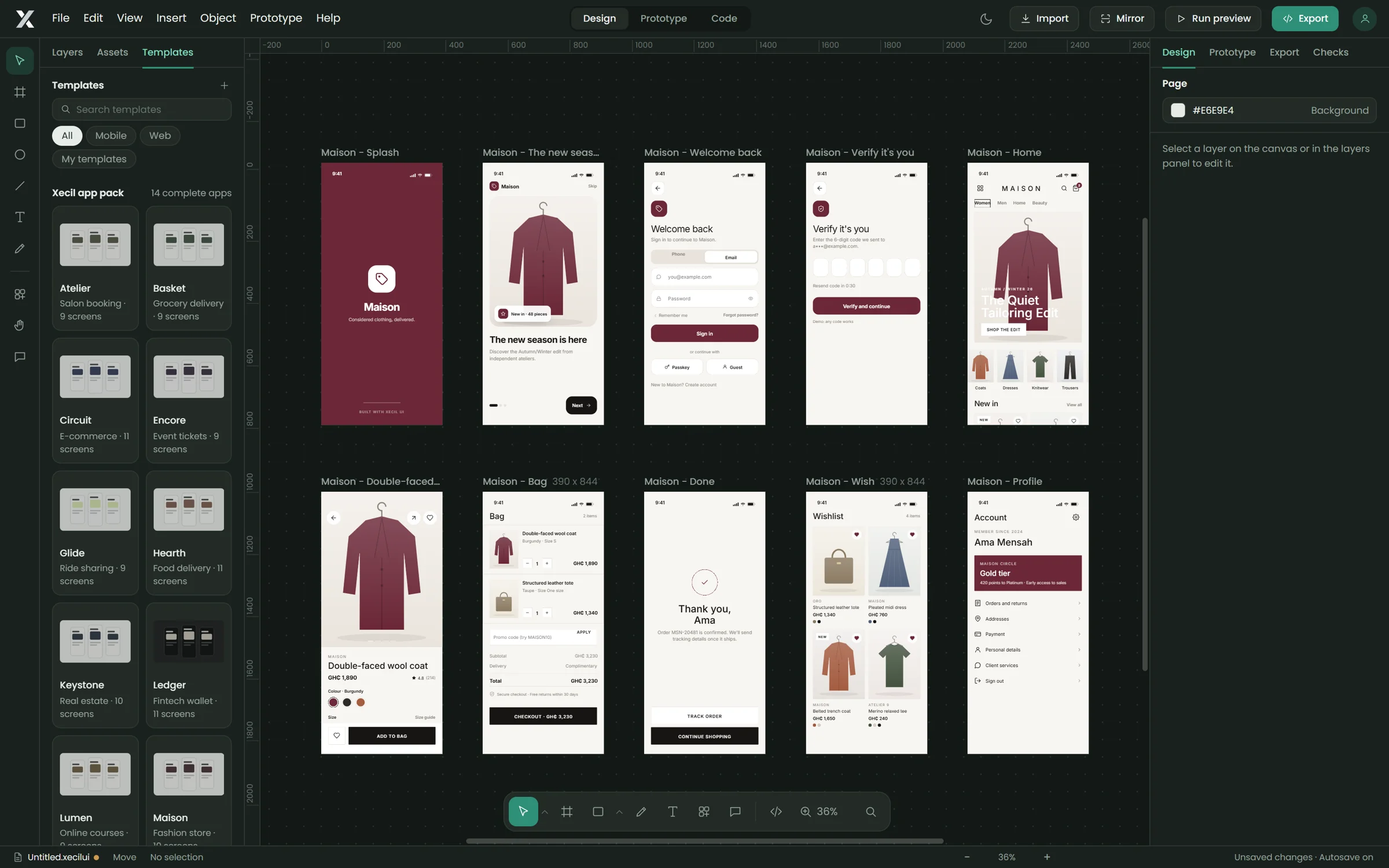Open the Components tool in left sidebar

(x=20, y=294)
